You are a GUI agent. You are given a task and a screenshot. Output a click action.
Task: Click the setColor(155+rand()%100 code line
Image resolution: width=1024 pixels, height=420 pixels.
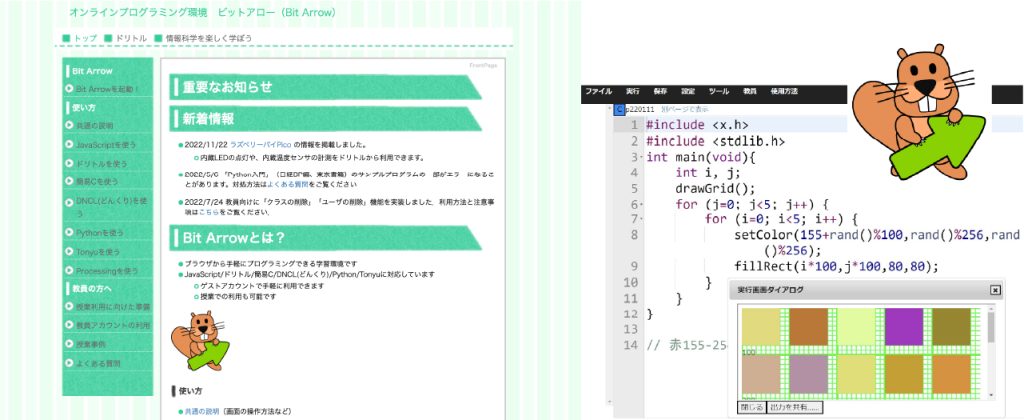click(x=876, y=242)
